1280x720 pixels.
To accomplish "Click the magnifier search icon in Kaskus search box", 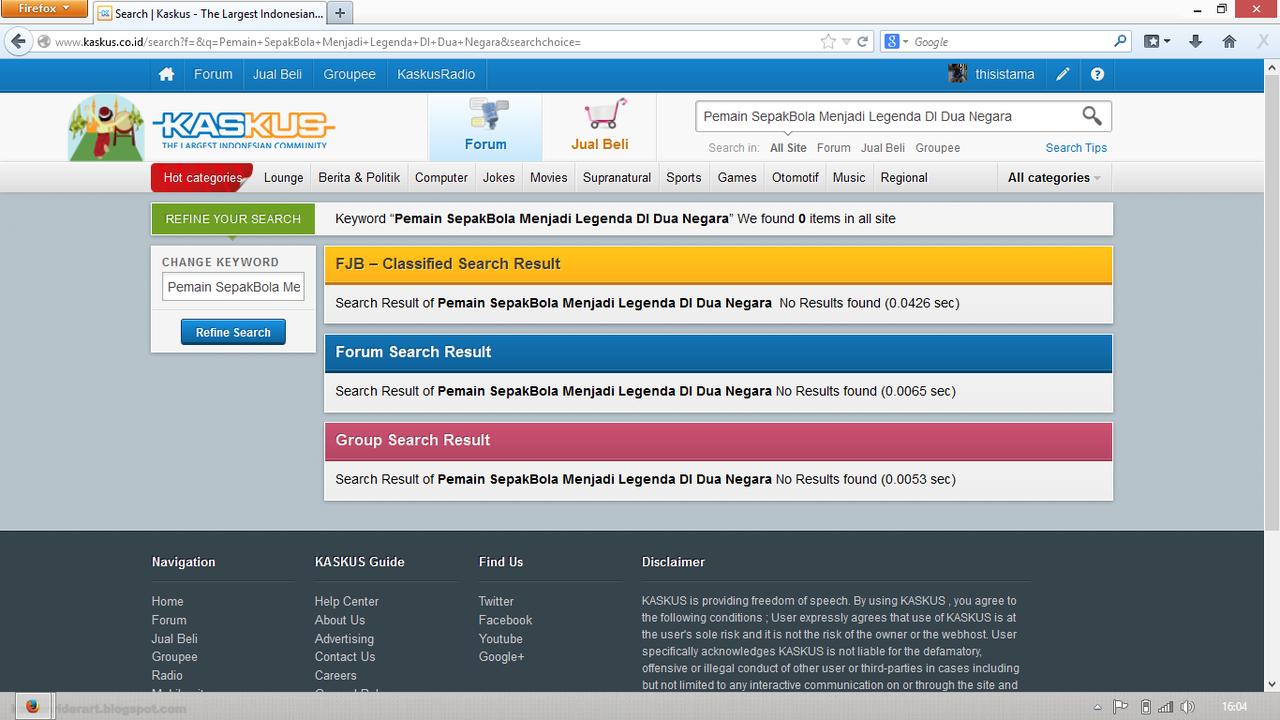I will pos(1092,116).
